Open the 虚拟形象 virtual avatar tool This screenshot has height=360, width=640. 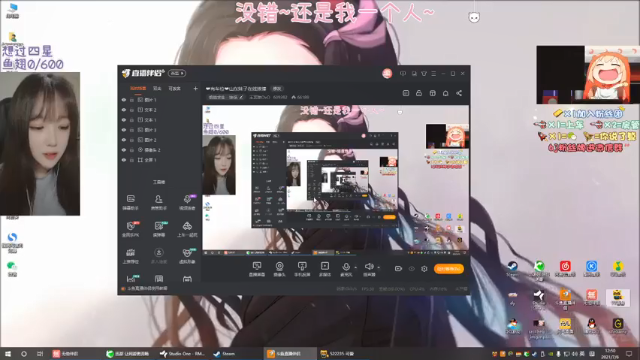point(187,256)
